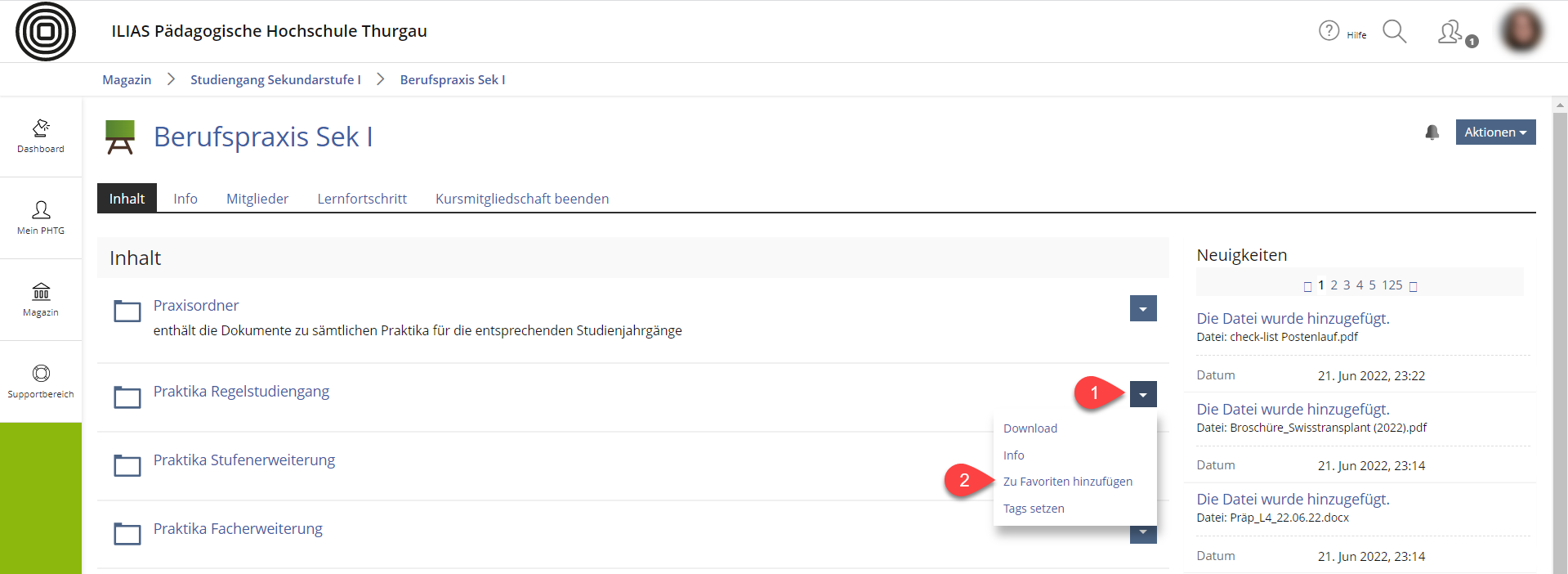Click Studiengang Sekundarstufe I breadcrumb

coord(275,79)
